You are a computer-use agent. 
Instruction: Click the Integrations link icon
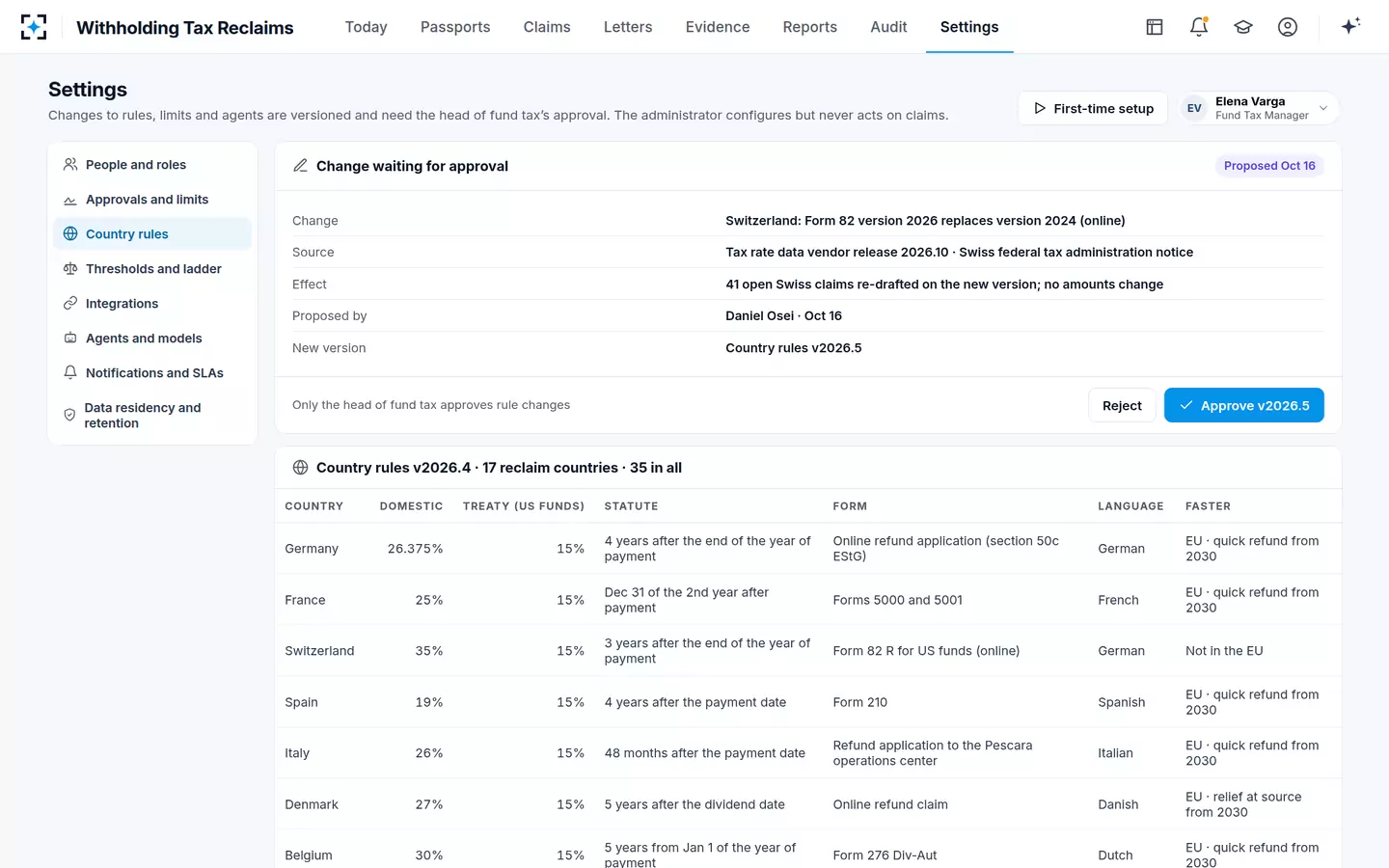tap(70, 304)
